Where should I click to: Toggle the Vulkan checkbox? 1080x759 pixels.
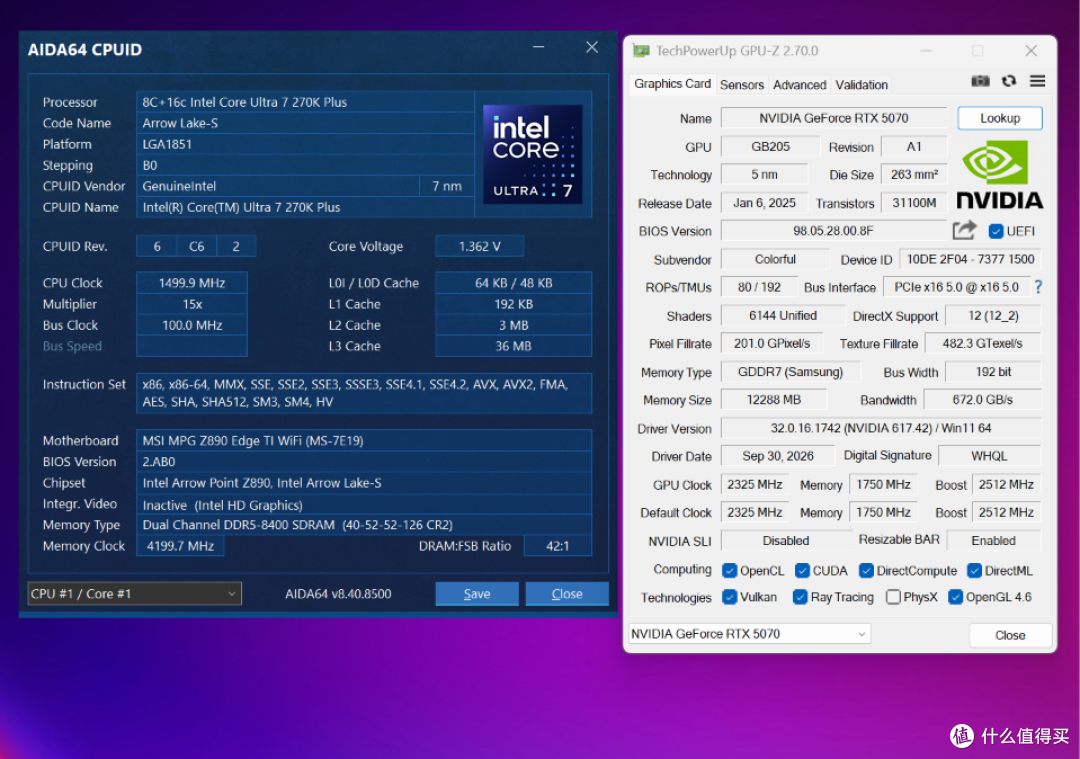click(729, 597)
